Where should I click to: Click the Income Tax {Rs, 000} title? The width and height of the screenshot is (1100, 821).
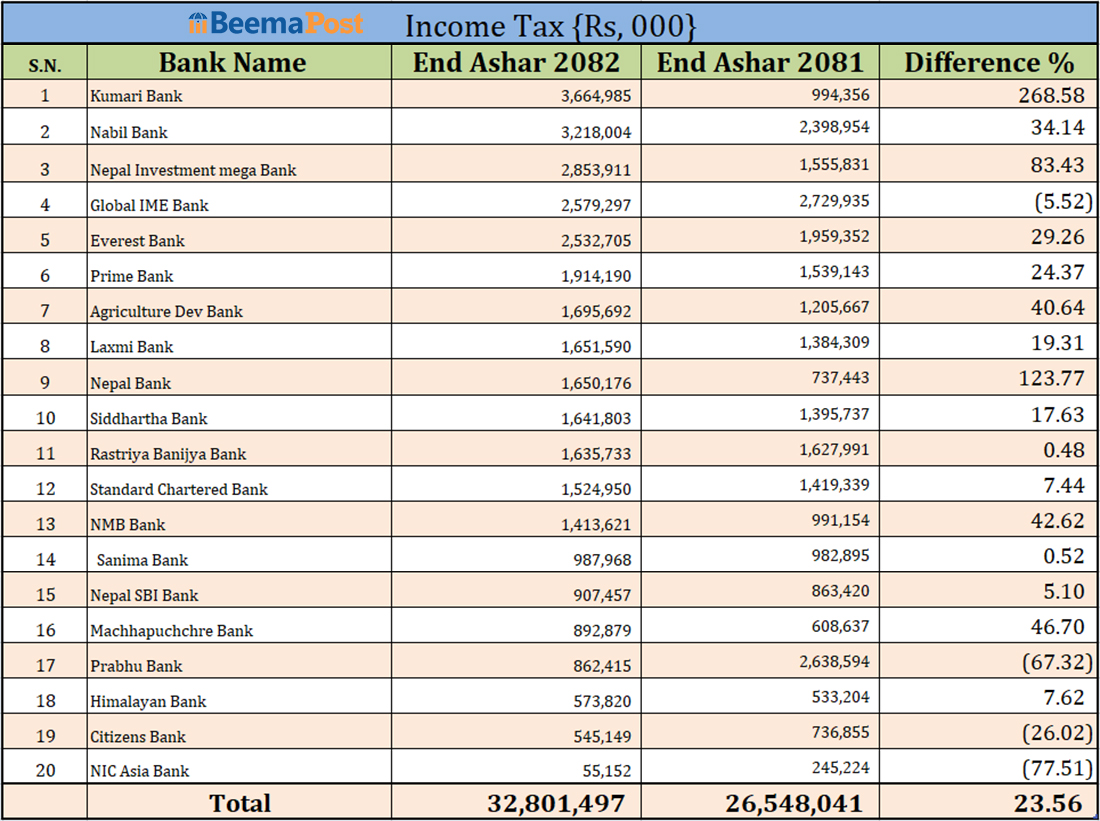[550, 24]
